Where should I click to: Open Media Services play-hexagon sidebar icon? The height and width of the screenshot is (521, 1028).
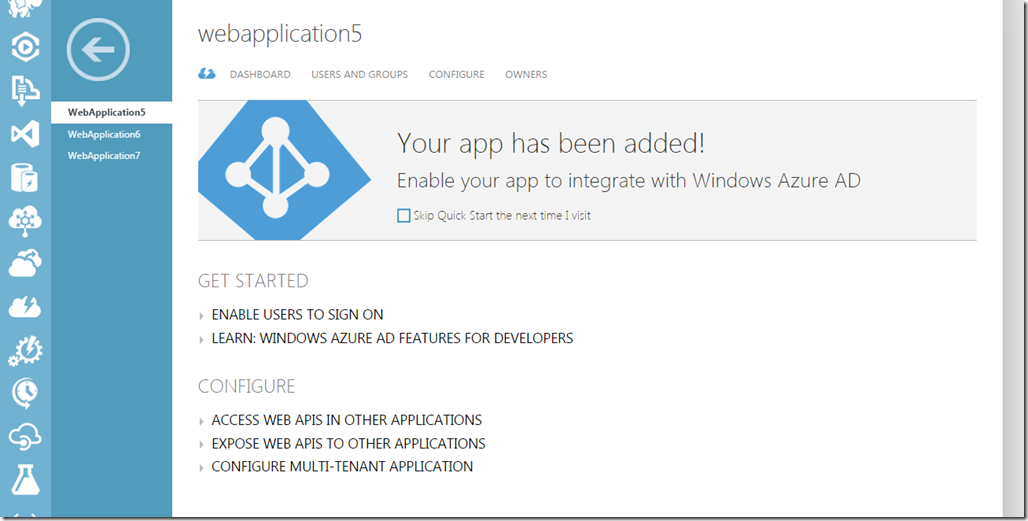point(25,47)
